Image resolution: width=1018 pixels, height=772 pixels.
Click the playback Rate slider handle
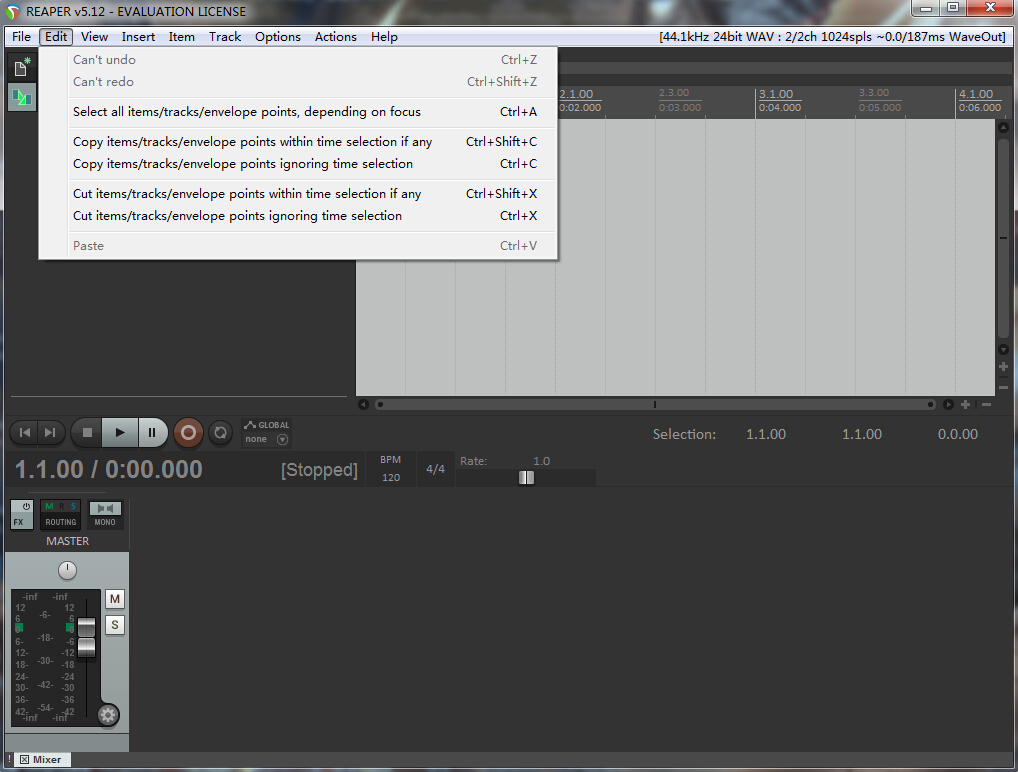526,477
